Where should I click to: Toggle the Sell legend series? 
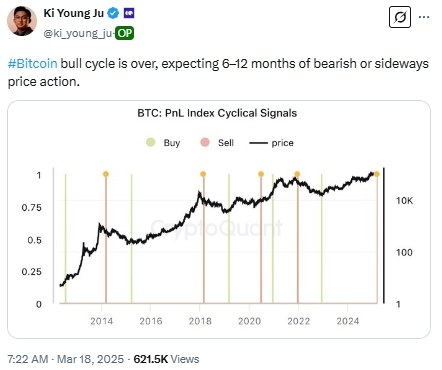tap(217, 143)
